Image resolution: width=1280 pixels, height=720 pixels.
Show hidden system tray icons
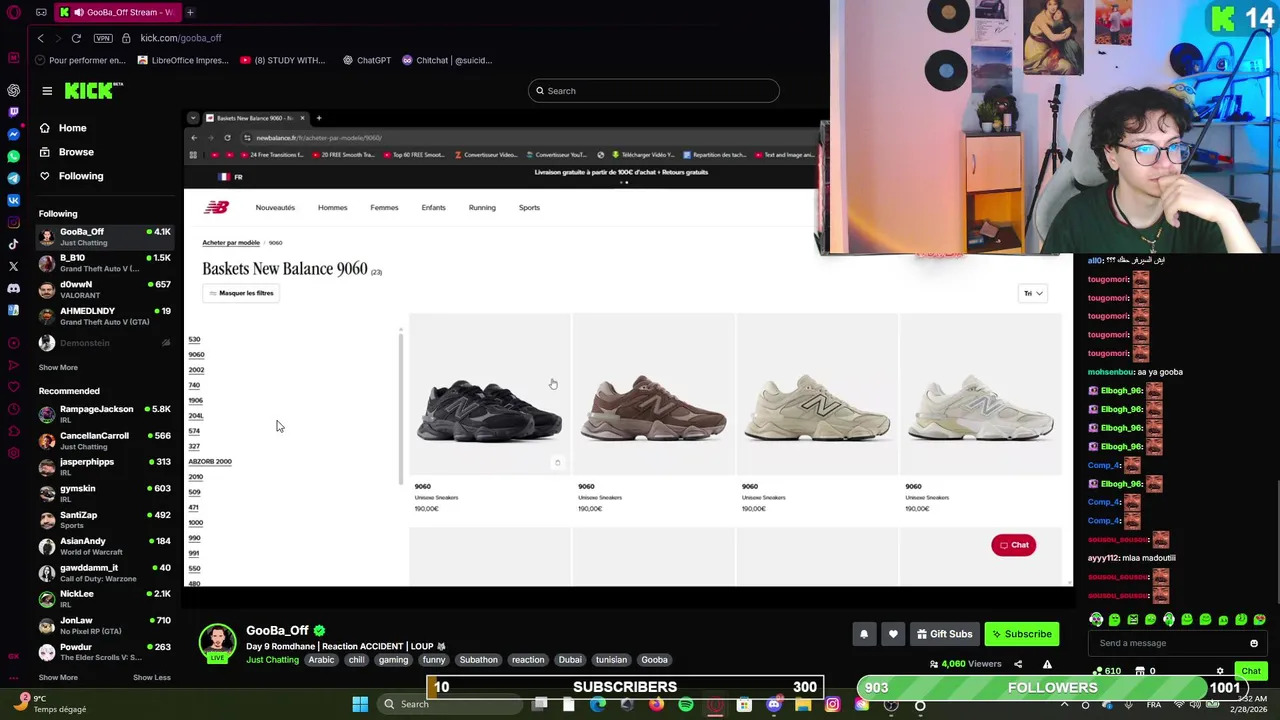point(1064,705)
